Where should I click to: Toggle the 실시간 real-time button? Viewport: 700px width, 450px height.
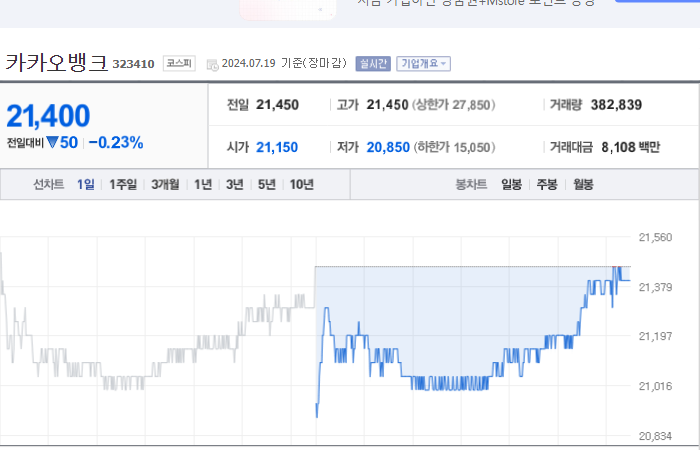coord(373,63)
